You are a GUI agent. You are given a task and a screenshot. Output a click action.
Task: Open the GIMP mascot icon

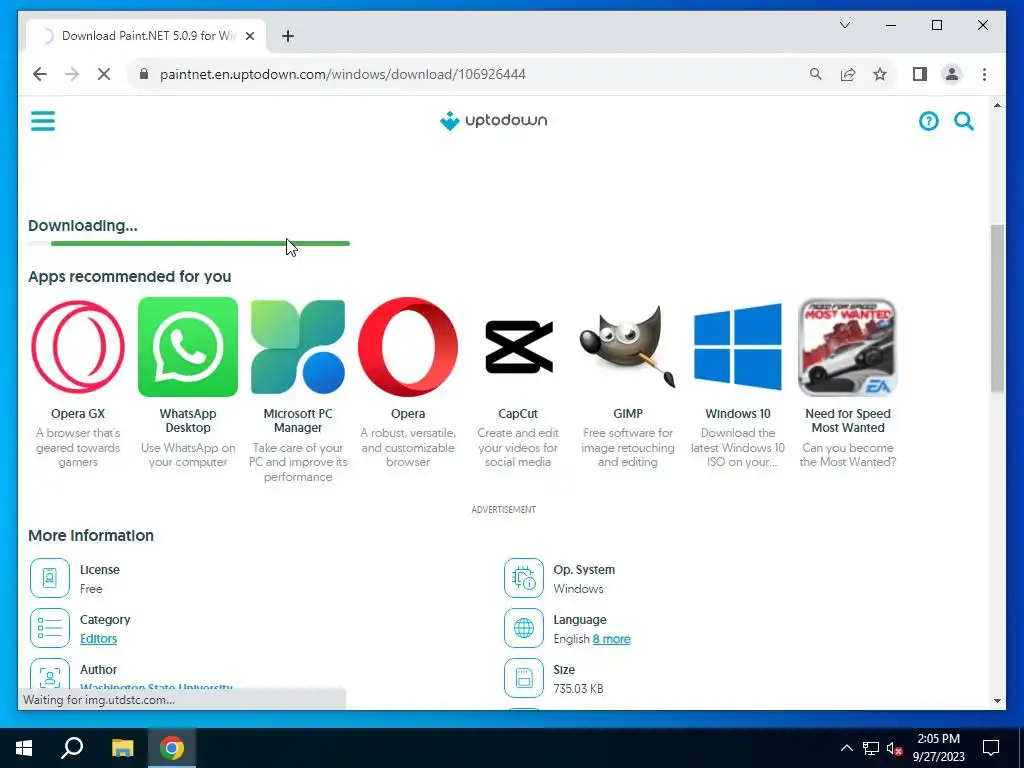tap(628, 347)
